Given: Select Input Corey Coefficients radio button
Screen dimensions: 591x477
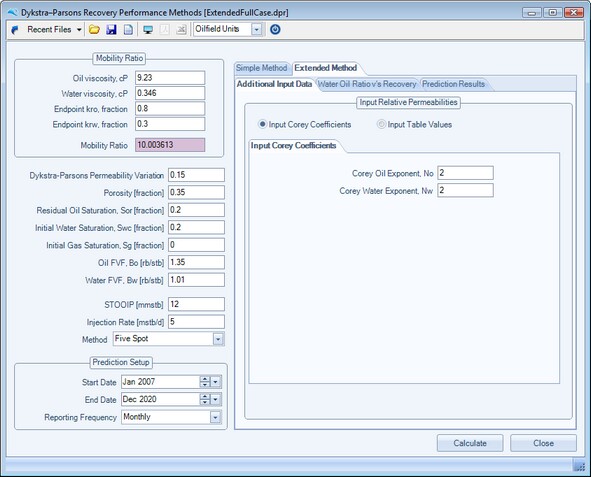Looking at the screenshot, I should point(262,124).
